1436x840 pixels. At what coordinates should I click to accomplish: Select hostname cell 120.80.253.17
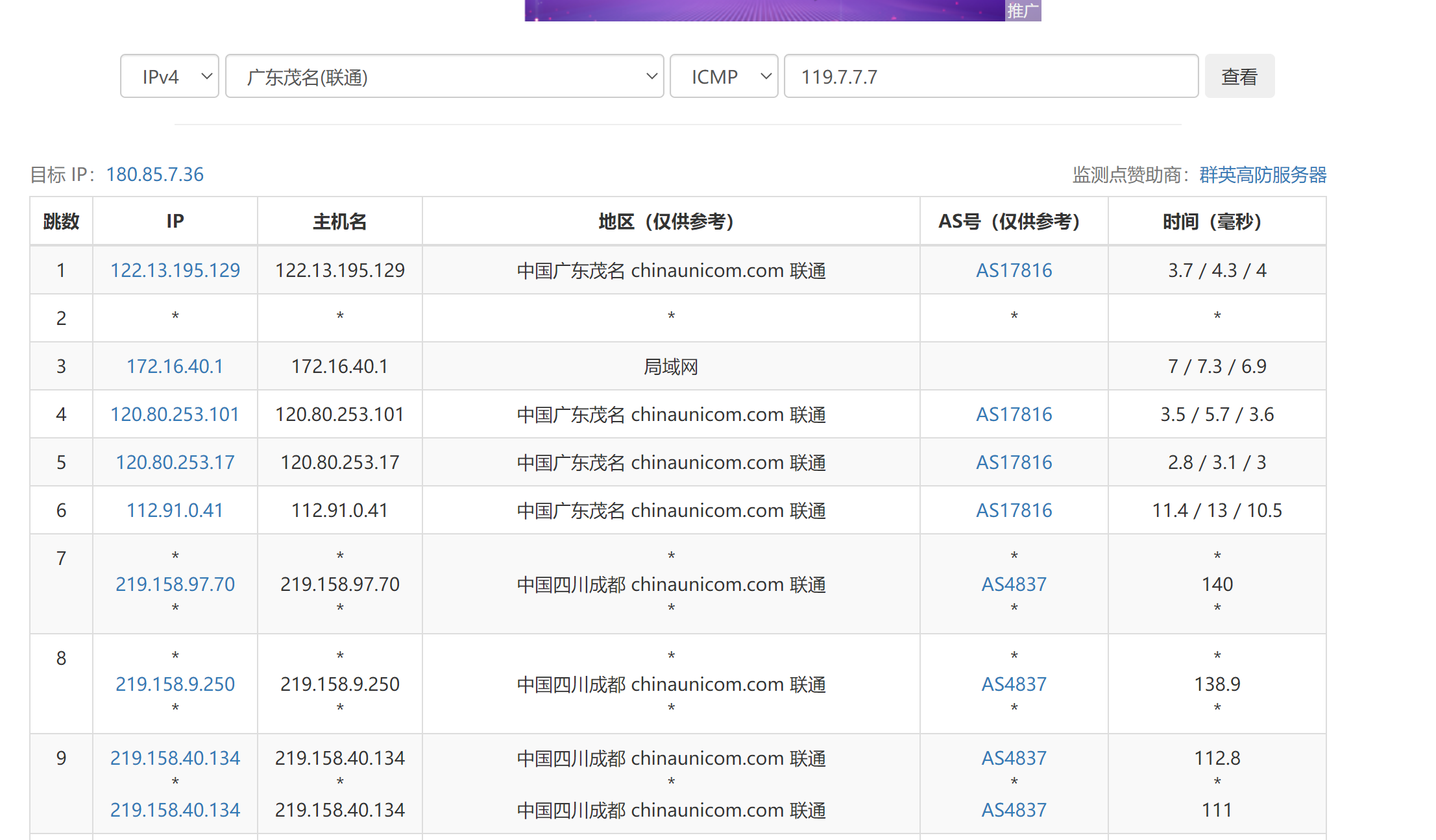340,462
